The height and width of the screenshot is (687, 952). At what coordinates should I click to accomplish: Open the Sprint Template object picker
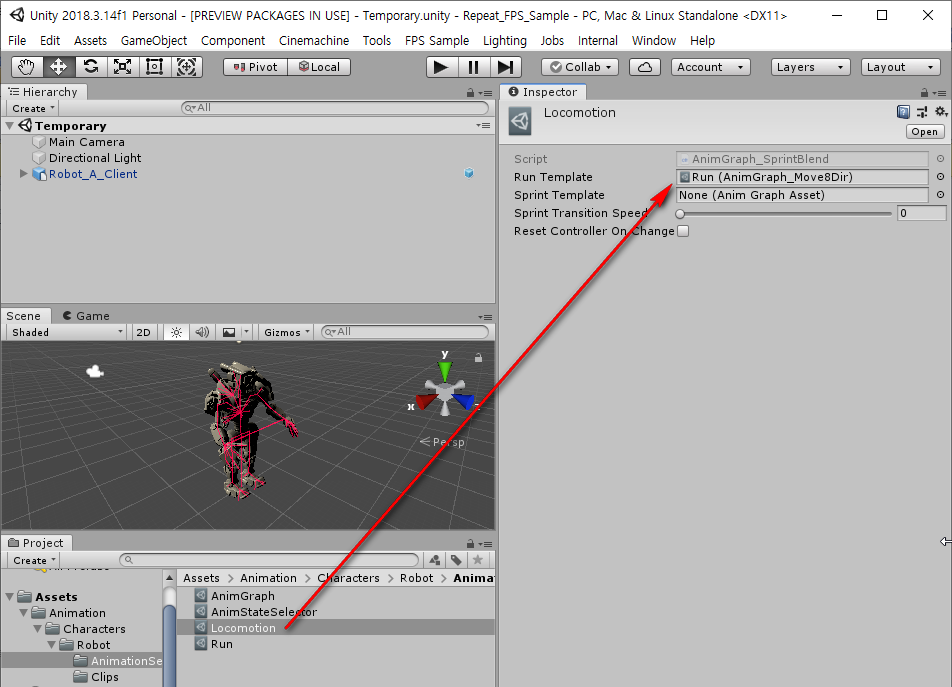tap(940, 195)
